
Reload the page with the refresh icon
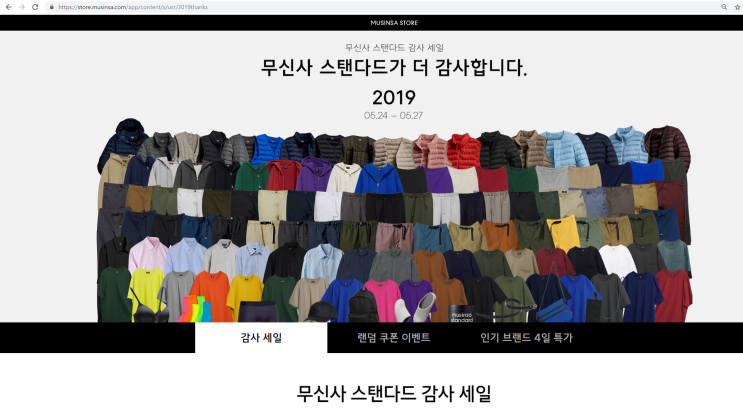pos(35,7)
